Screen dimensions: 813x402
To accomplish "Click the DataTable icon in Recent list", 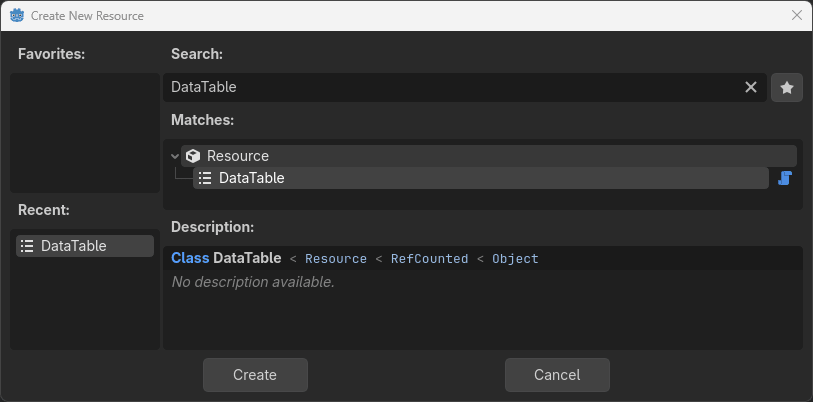I will pos(27,246).
